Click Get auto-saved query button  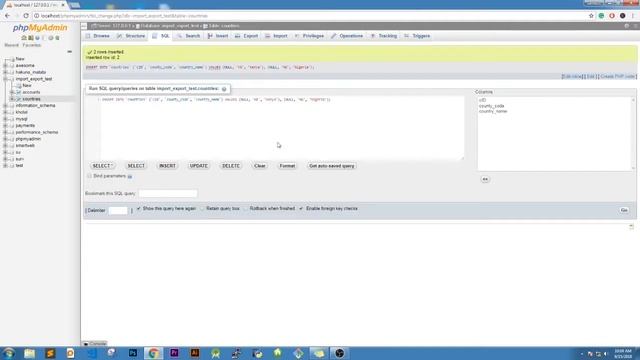(332, 166)
